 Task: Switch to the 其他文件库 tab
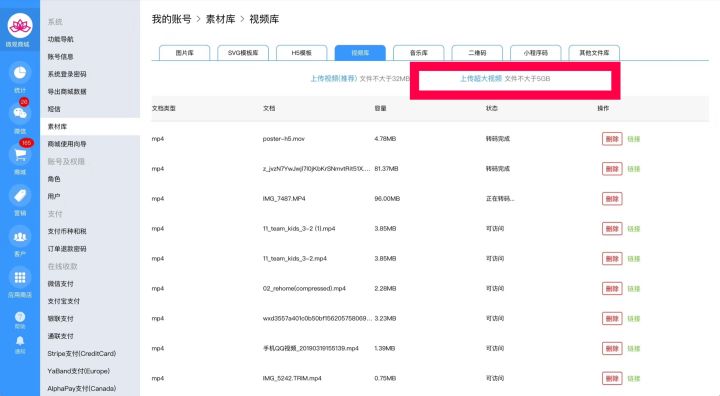pyautogui.click(x=594, y=53)
